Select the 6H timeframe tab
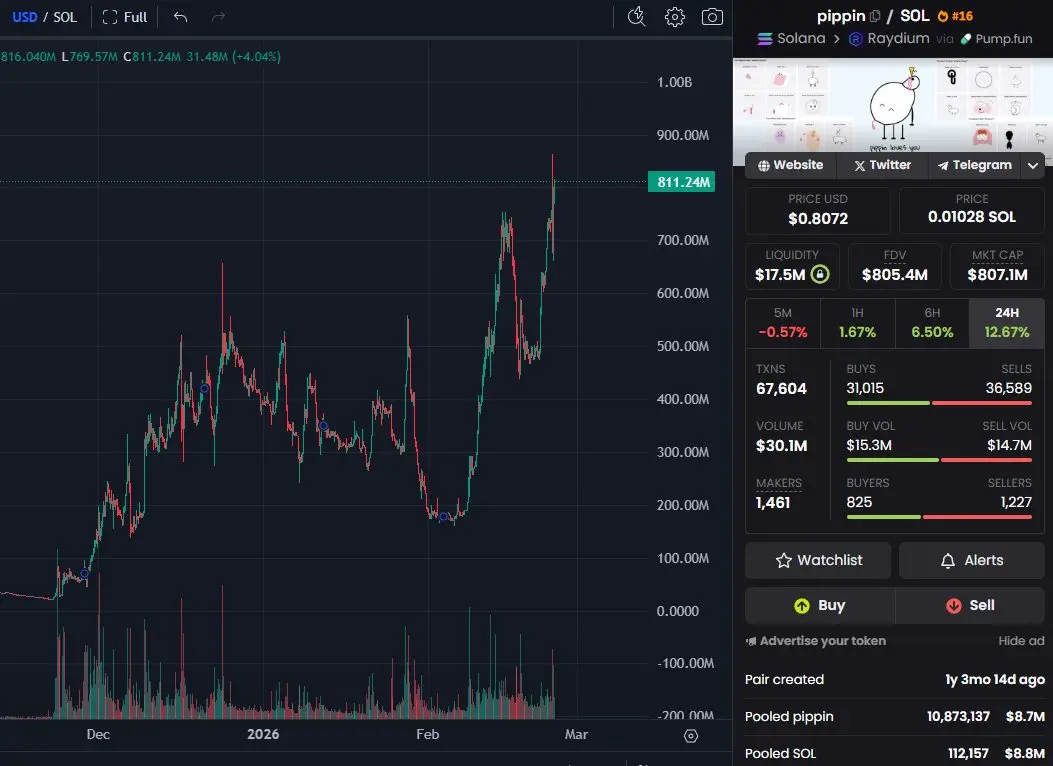 (x=932, y=323)
